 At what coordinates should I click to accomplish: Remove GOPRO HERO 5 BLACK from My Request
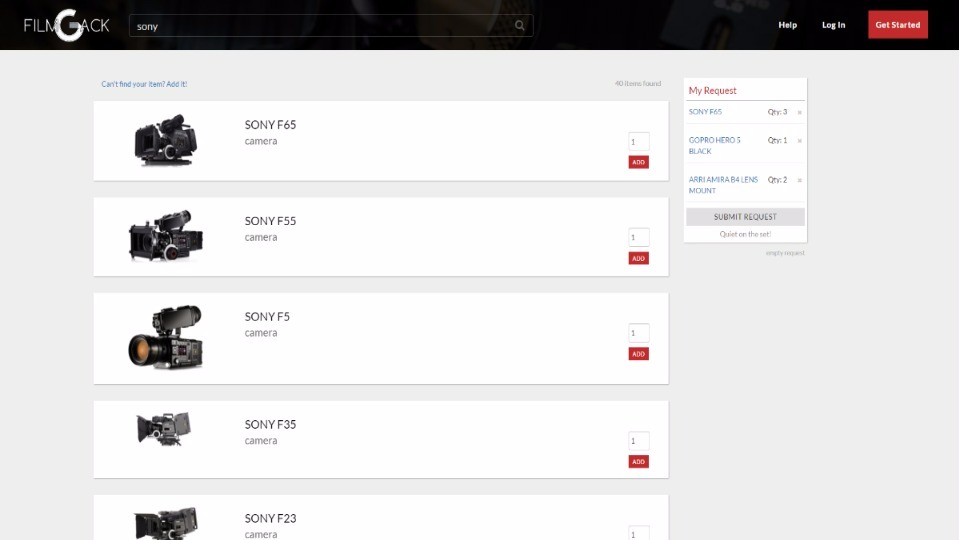800,141
